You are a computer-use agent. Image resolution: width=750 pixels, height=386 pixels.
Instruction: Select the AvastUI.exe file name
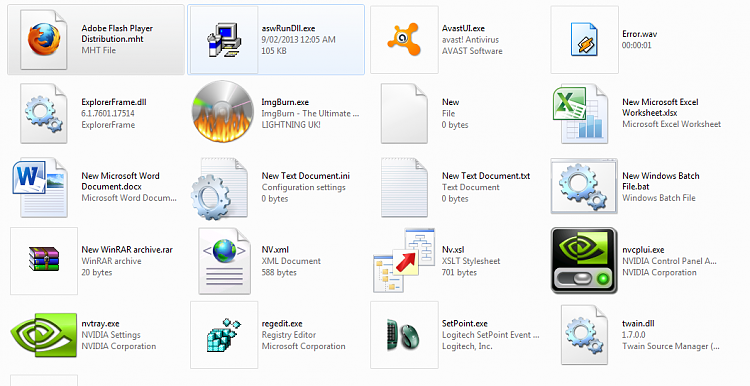pyautogui.click(x=463, y=28)
